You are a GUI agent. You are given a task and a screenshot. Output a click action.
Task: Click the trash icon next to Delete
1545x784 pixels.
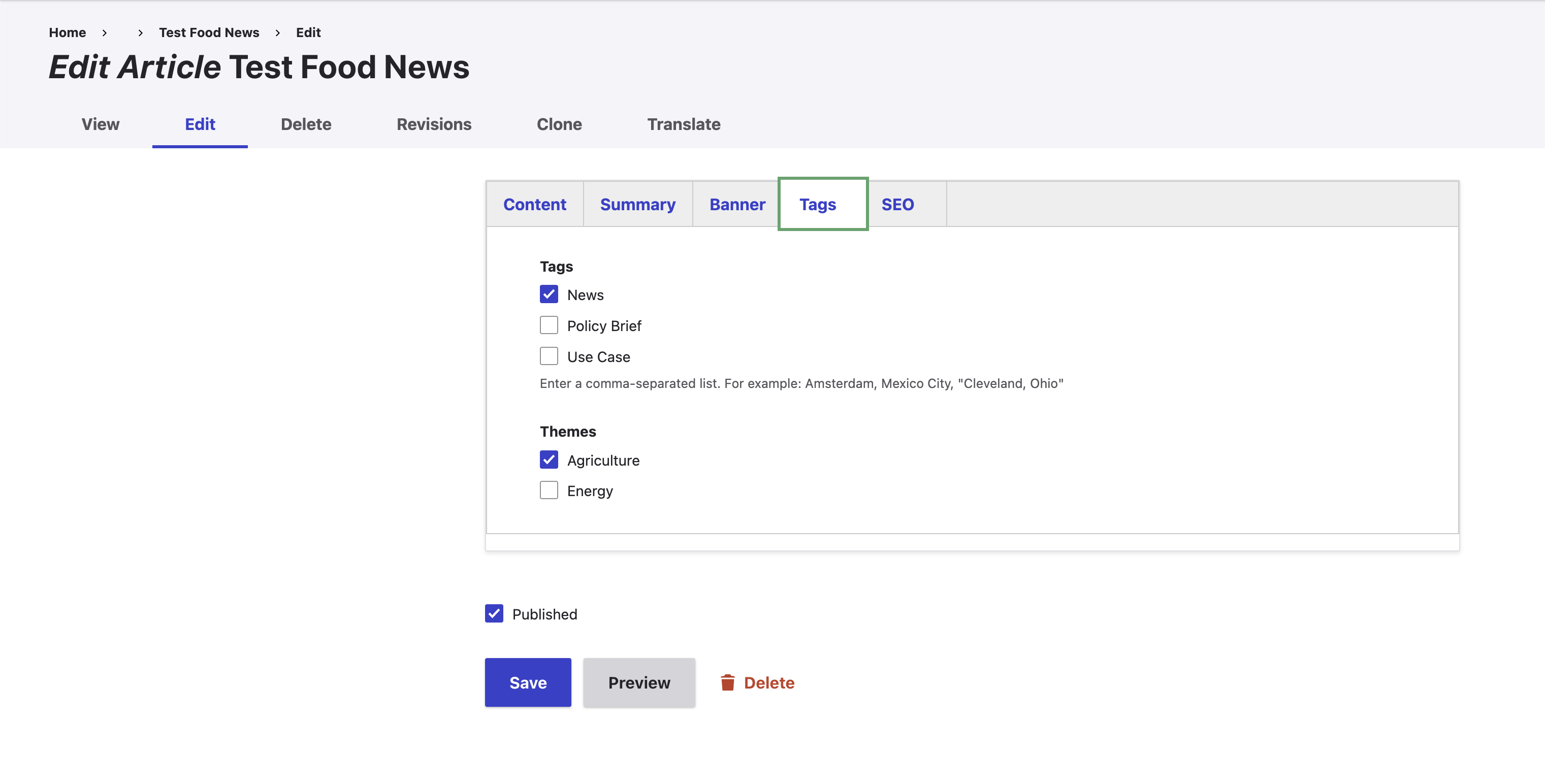pyautogui.click(x=727, y=682)
